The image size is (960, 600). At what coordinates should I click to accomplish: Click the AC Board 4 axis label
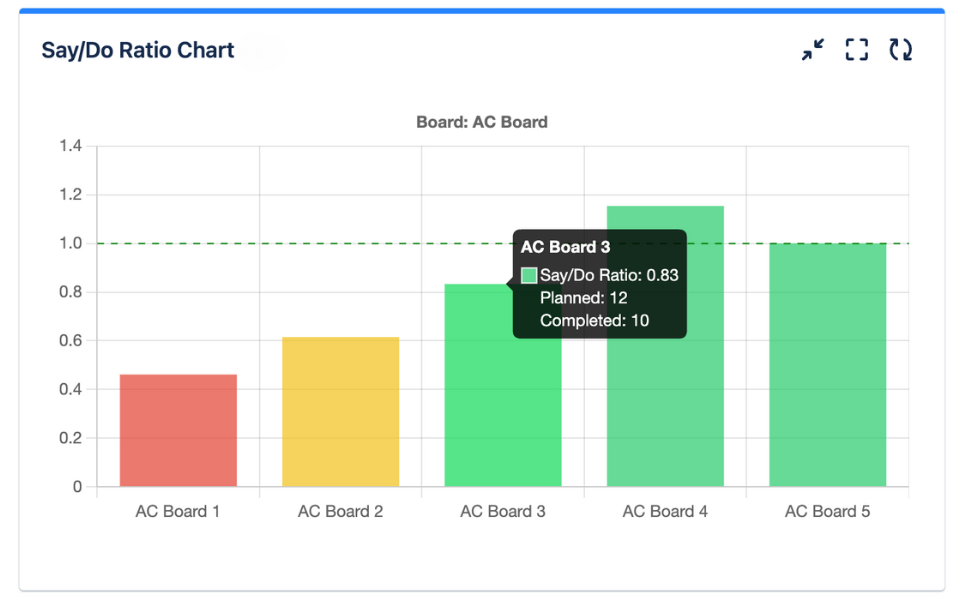pos(665,511)
